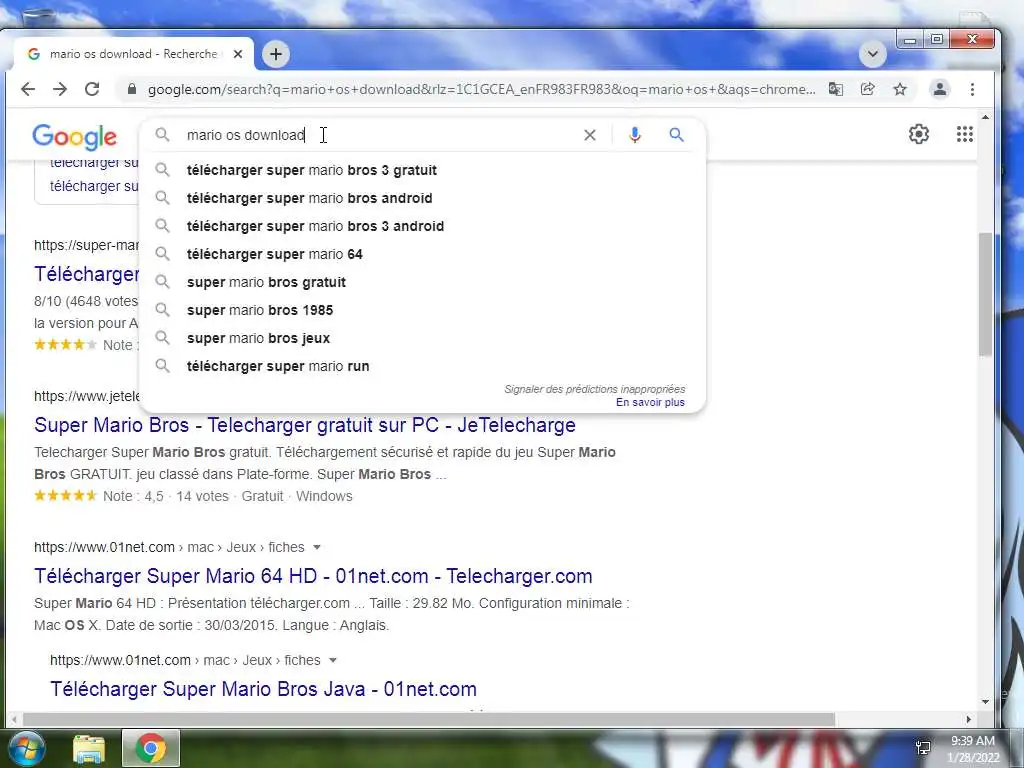This screenshot has width=1024, height=768.
Task: Open the Windows Start menu orb
Action: pyautogui.click(x=26, y=748)
